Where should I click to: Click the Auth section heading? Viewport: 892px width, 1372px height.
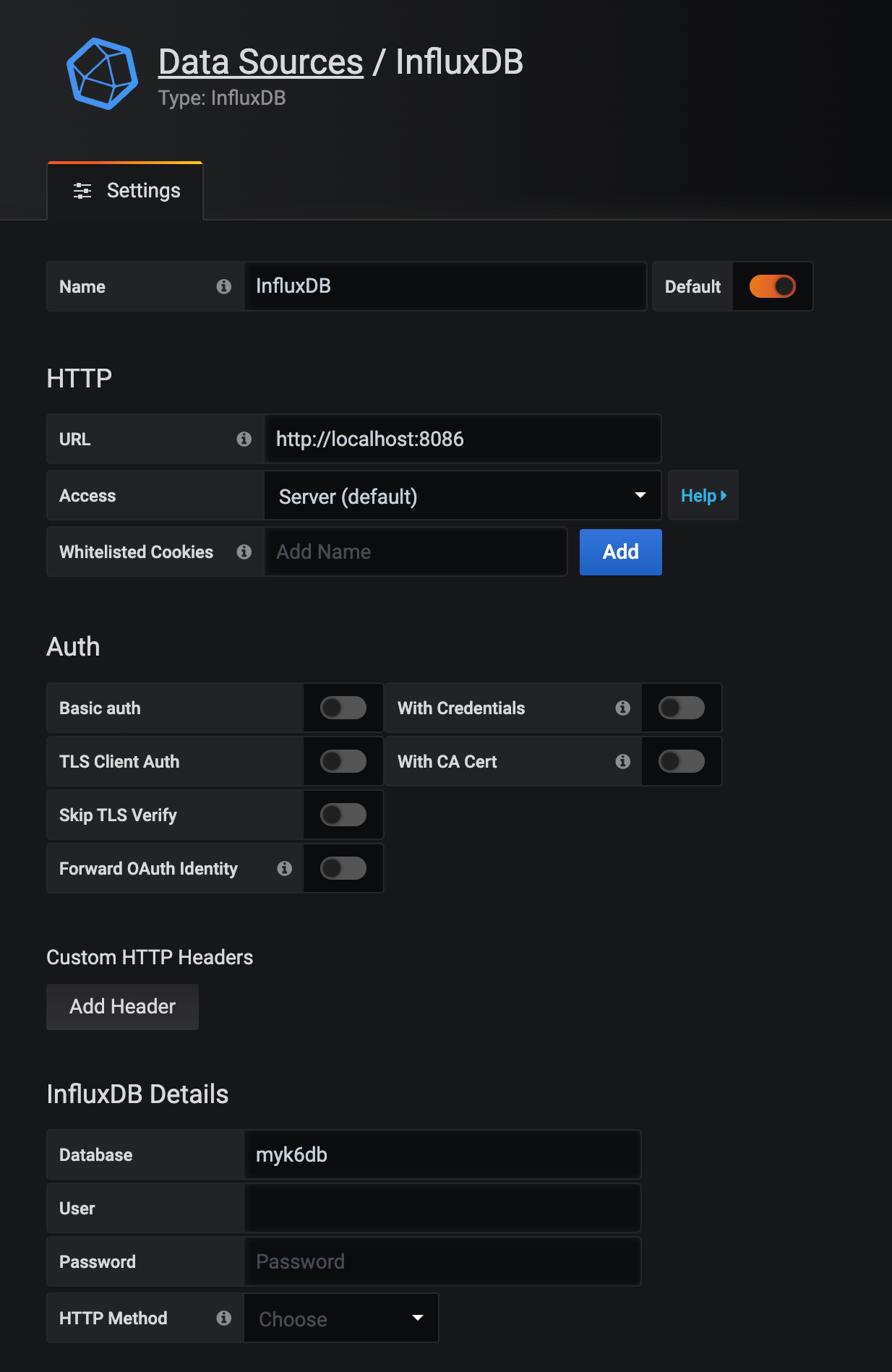[73, 646]
